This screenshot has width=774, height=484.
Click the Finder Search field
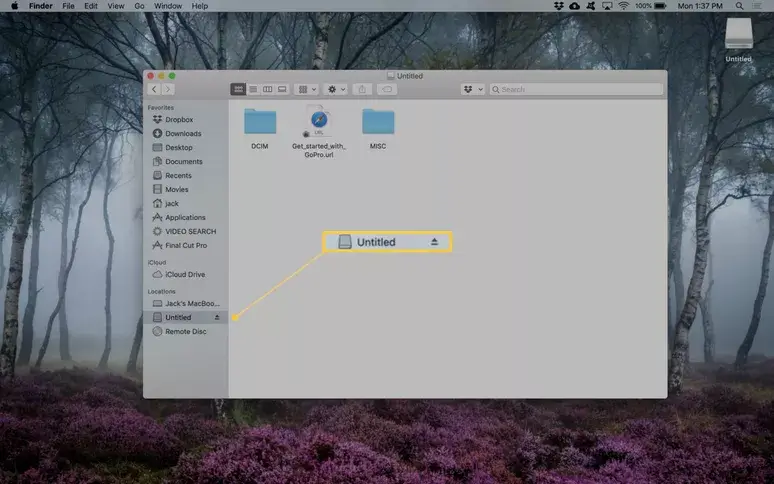coord(576,89)
